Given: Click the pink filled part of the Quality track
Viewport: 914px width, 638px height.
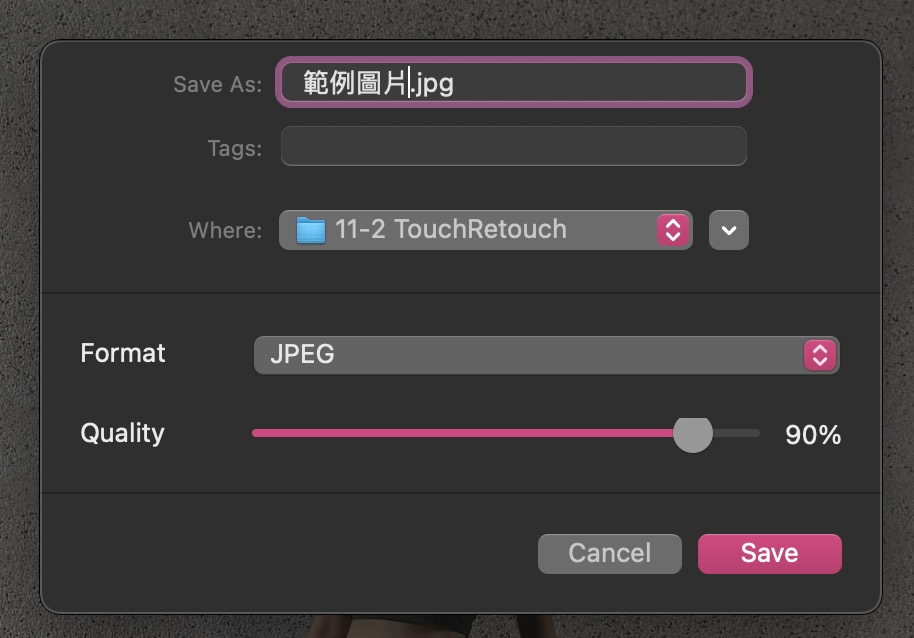Looking at the screenshot, I should pos(462,433).
